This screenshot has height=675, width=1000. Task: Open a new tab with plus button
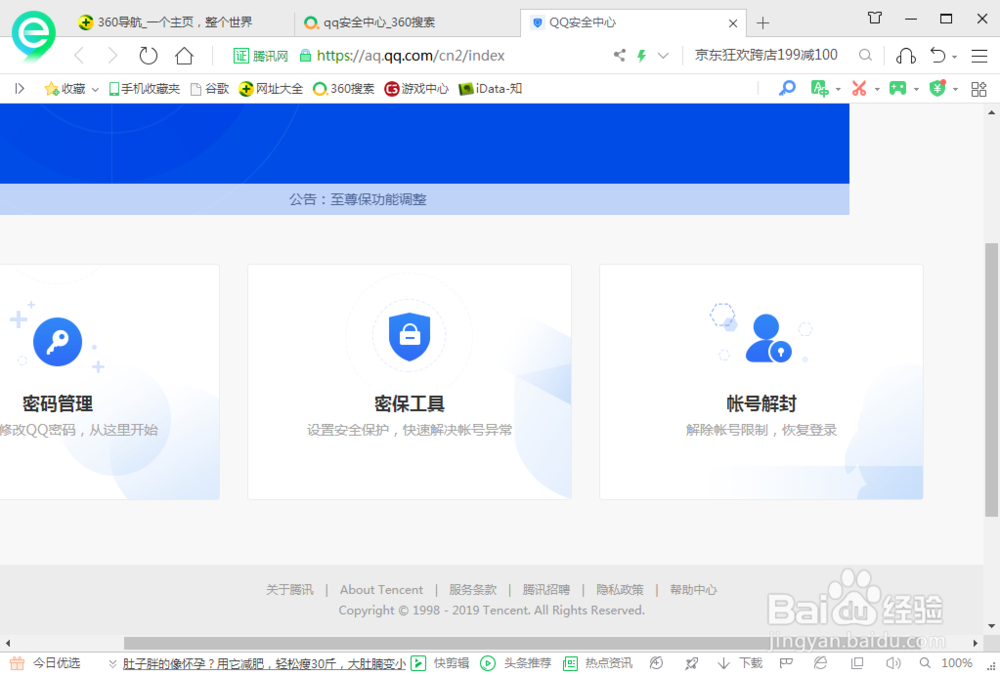coord(763,23)
